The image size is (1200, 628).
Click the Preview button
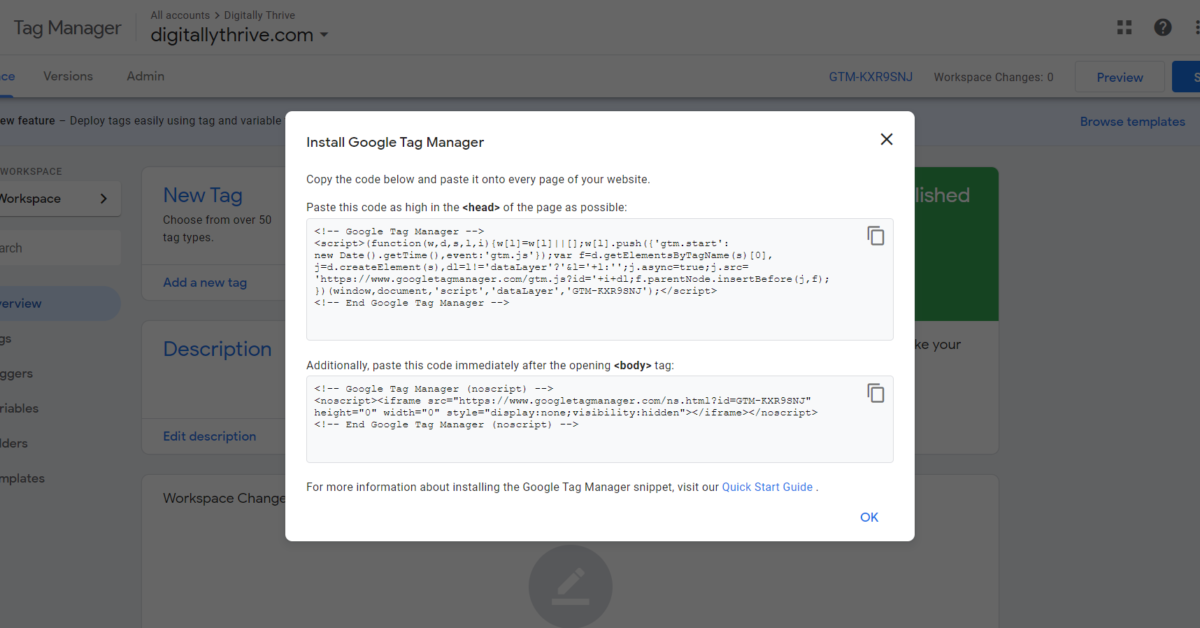[1120, 77]
